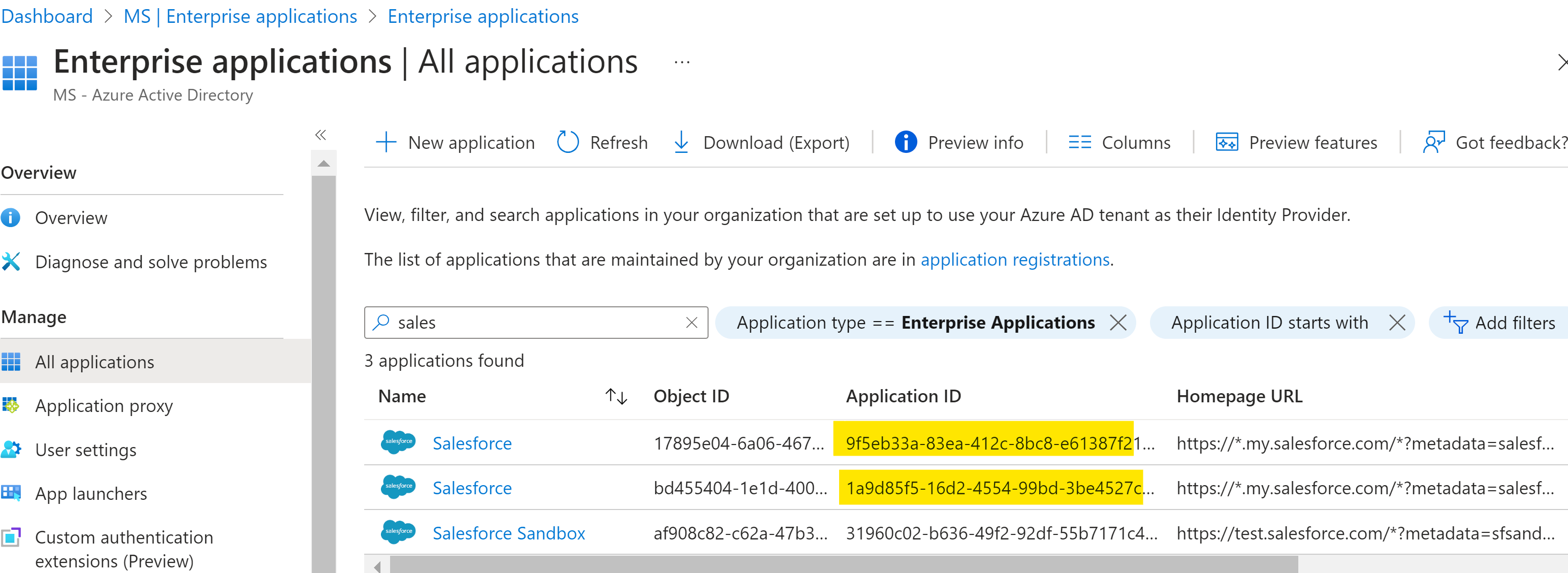Open the ellipsis more options menu
1568x573 pixels.
(x=682, y=62)
